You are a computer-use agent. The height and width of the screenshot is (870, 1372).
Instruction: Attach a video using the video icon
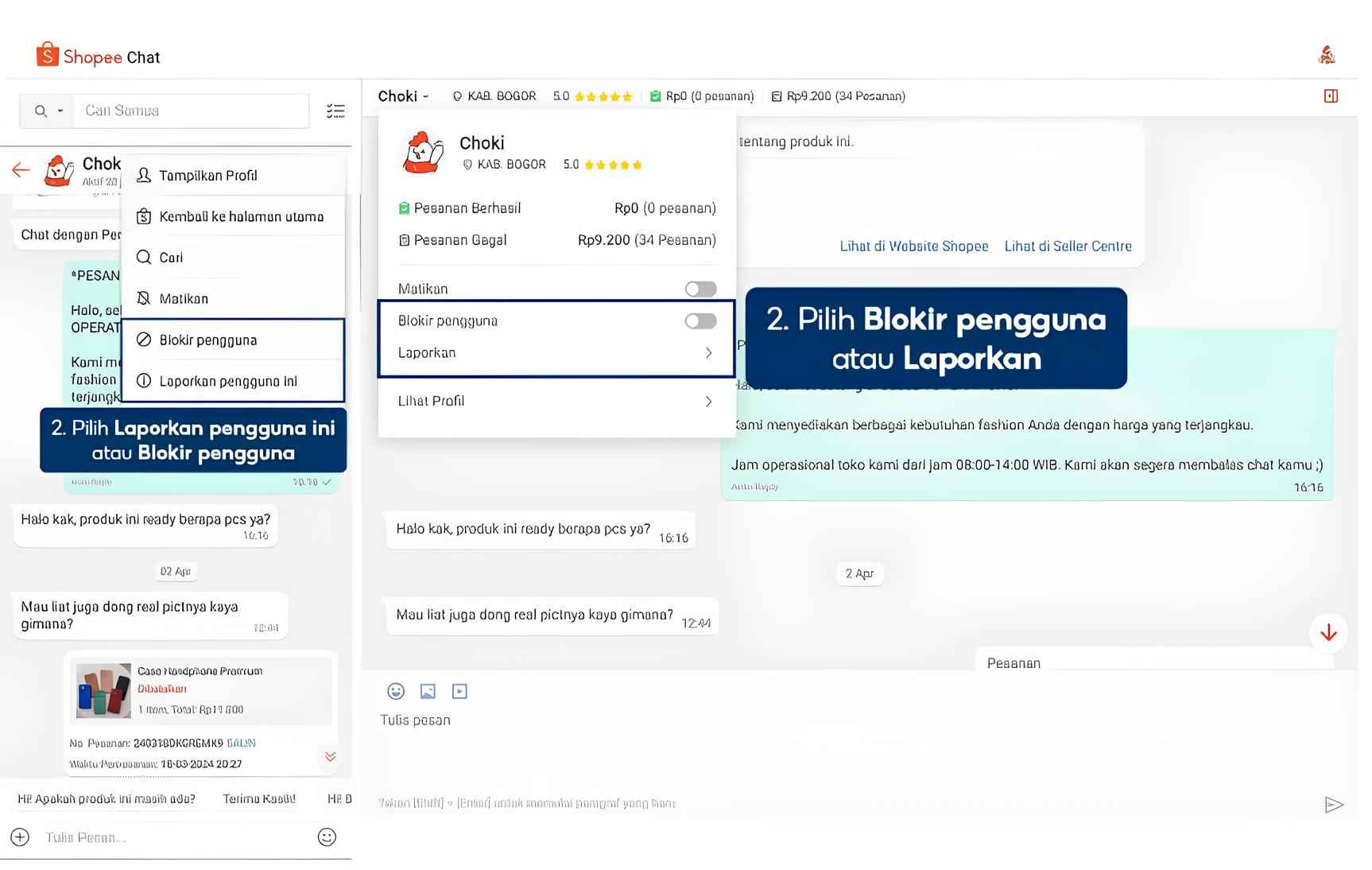459,691
